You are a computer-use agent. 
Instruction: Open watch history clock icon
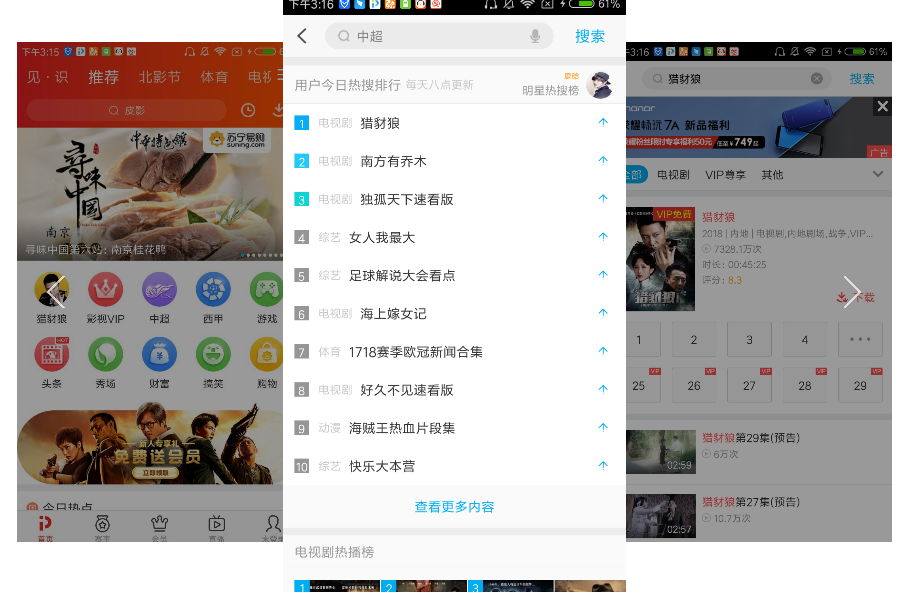[248, 110]
